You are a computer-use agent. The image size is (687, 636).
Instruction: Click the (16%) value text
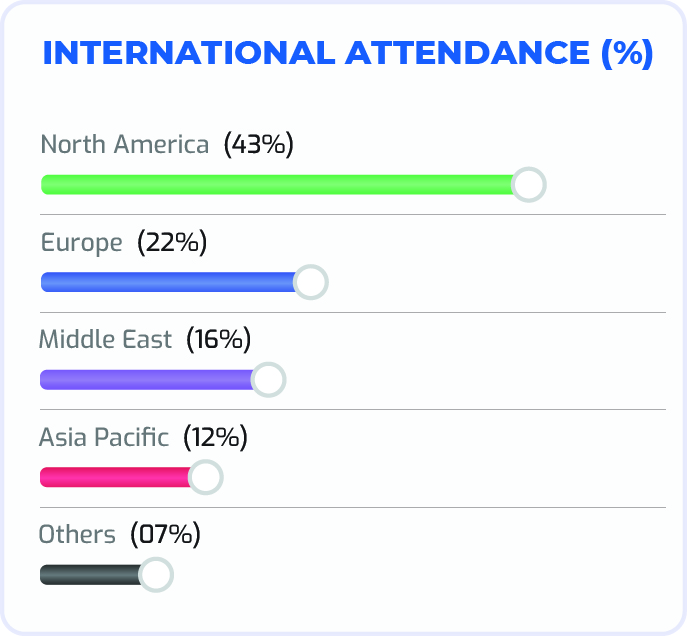tap(218, 340)
